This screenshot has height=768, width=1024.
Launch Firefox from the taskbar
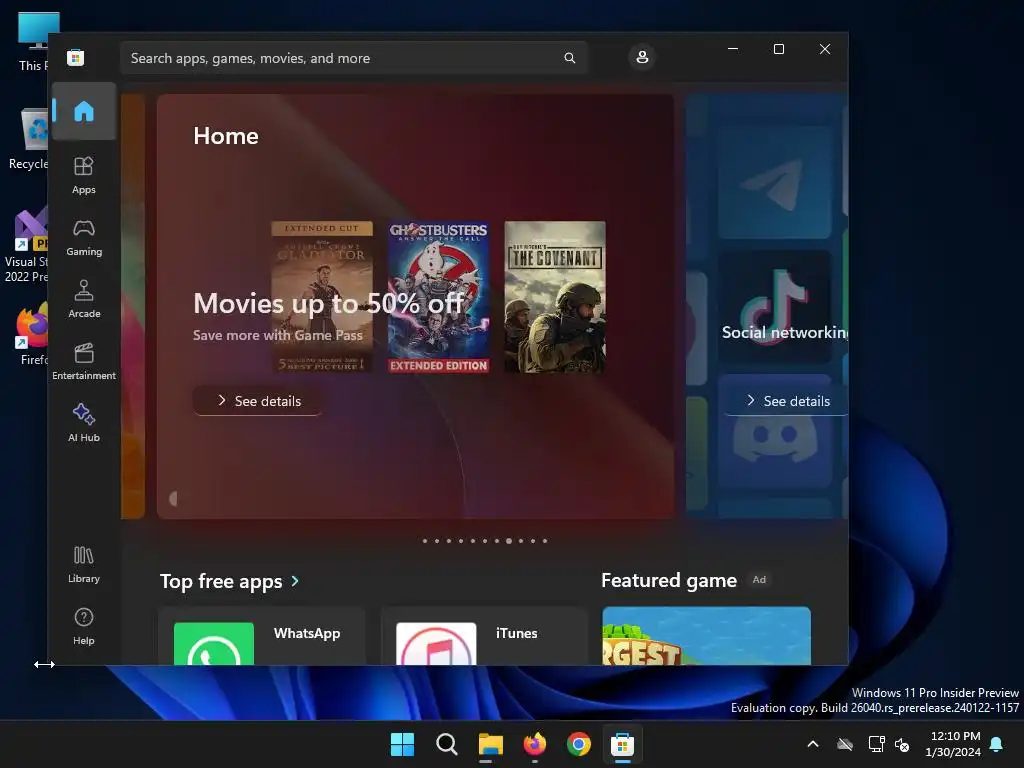point(535,744)
